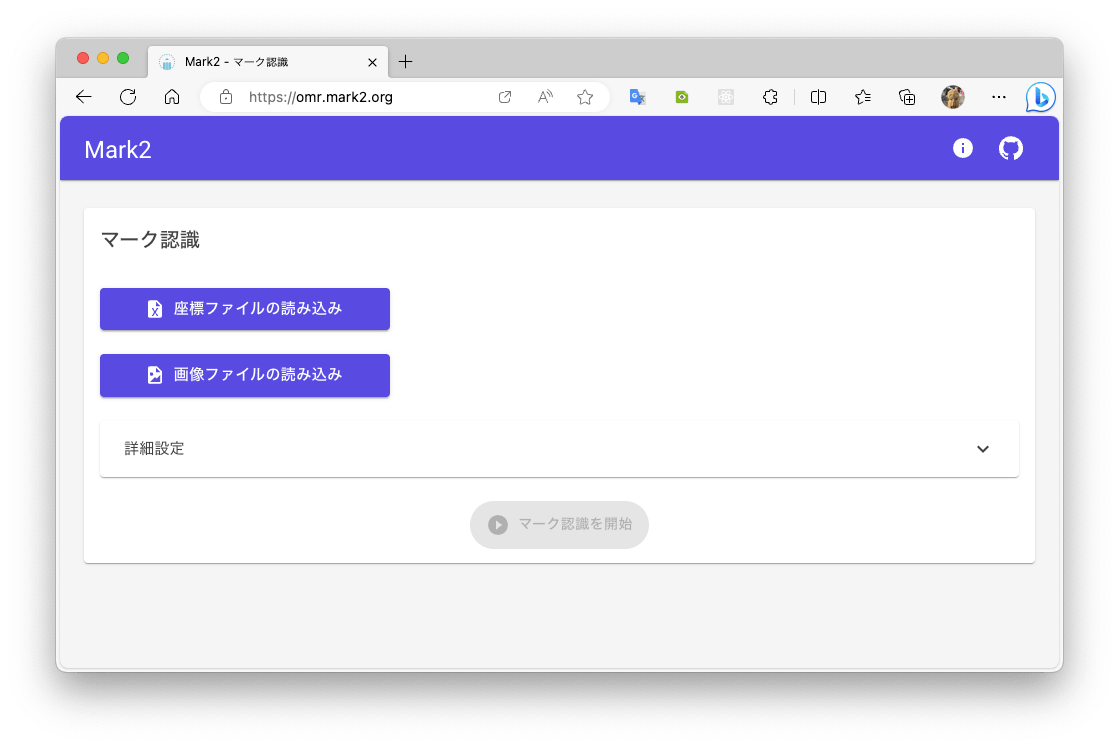
Task: Add page to favorites with the star icon
Action: click(x=585, y=97)
